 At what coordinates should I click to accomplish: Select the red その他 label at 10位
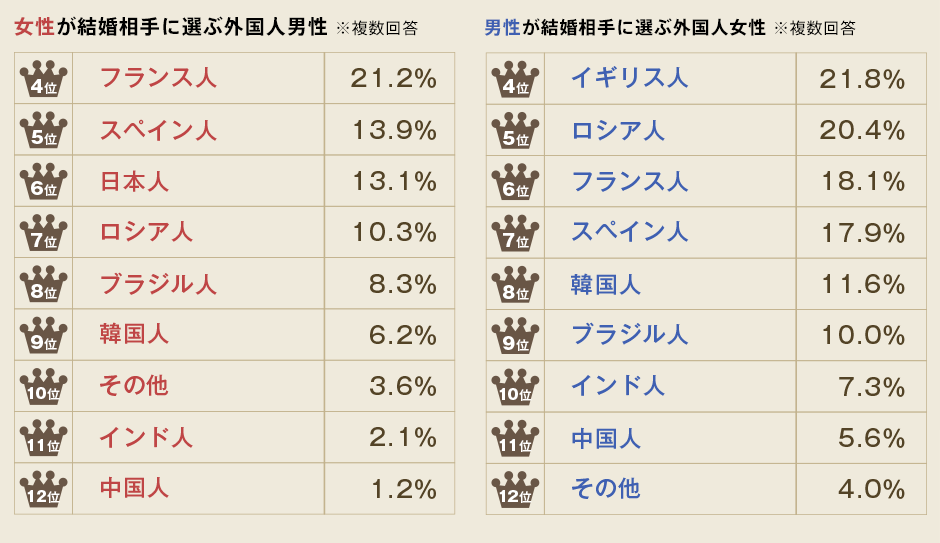pyautogui.click(x=134, y=386)
